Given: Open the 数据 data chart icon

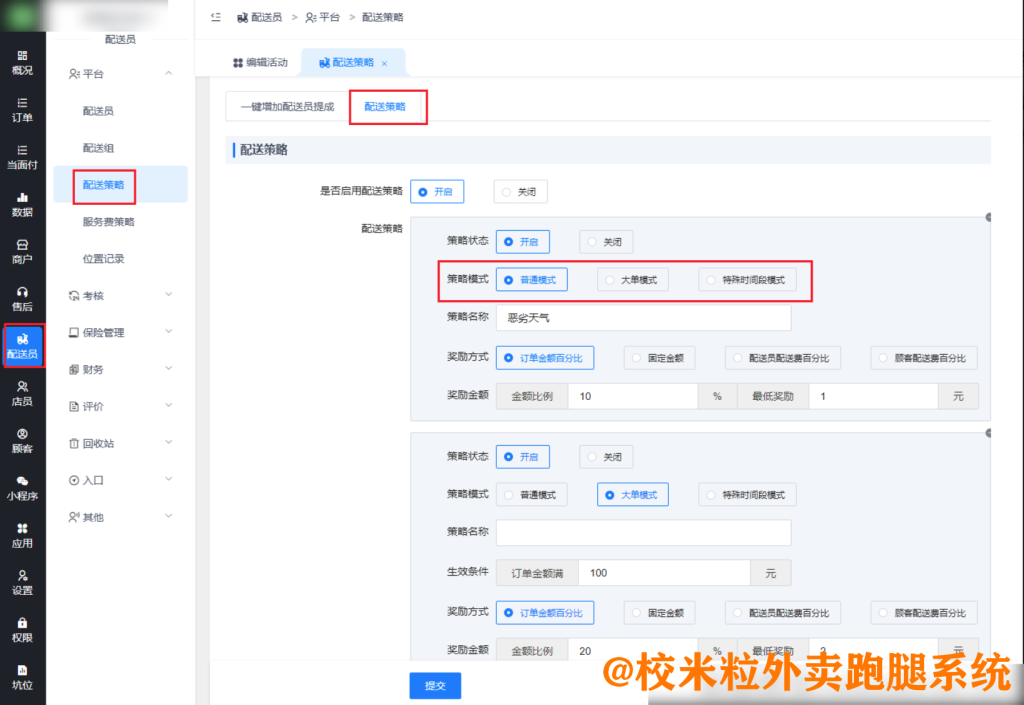Looking at the screenshot, I should pos(22,204).
